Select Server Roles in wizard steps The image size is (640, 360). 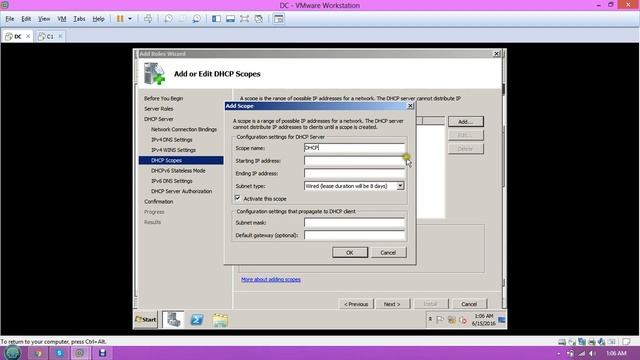coord(158,109)
